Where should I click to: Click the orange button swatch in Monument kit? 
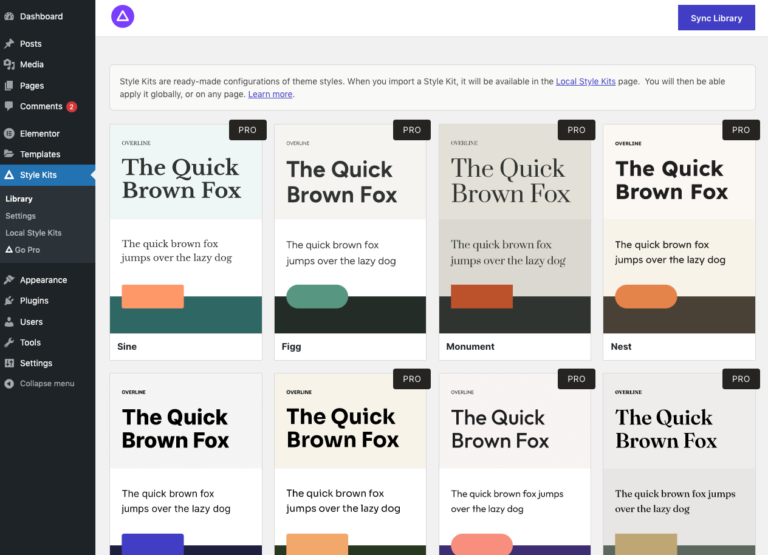pos(481,296)
